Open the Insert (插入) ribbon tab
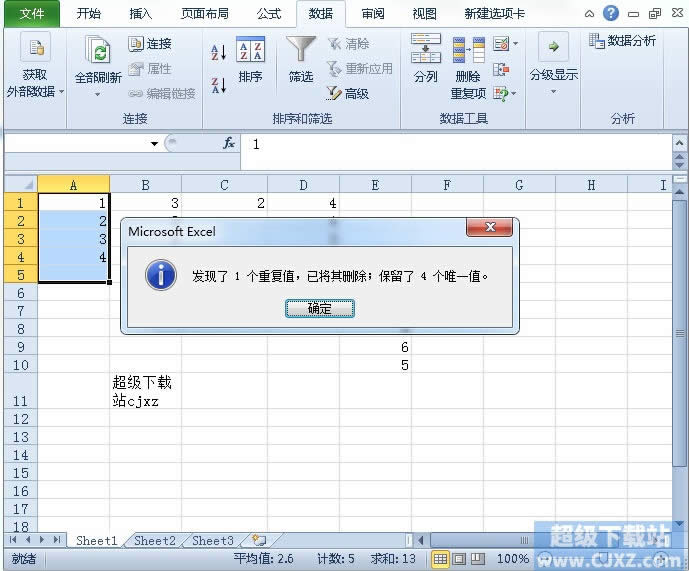This screenshot has width=689, height=571. point(141,14)
